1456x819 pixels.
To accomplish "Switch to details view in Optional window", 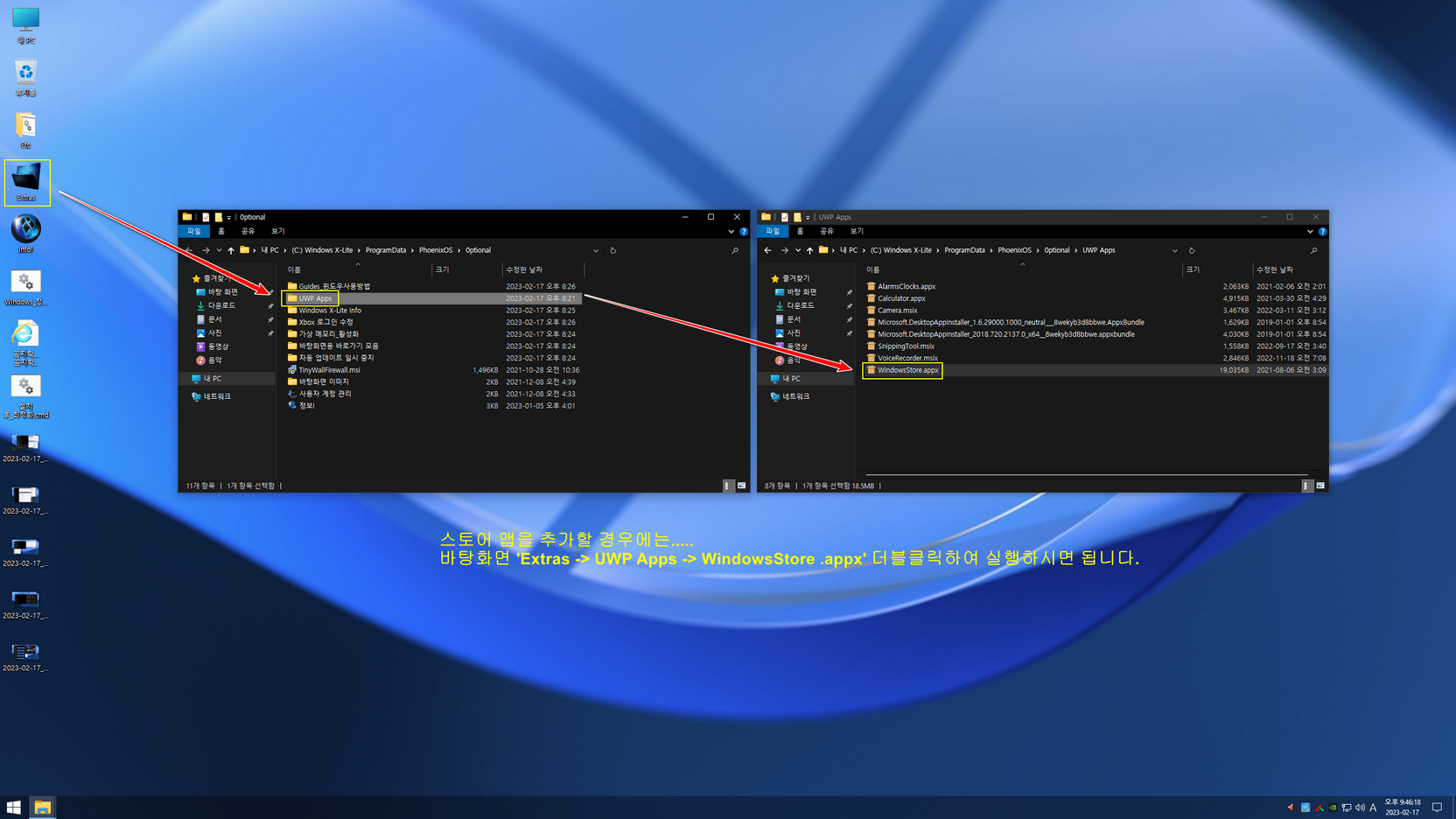I will (728, 486).
